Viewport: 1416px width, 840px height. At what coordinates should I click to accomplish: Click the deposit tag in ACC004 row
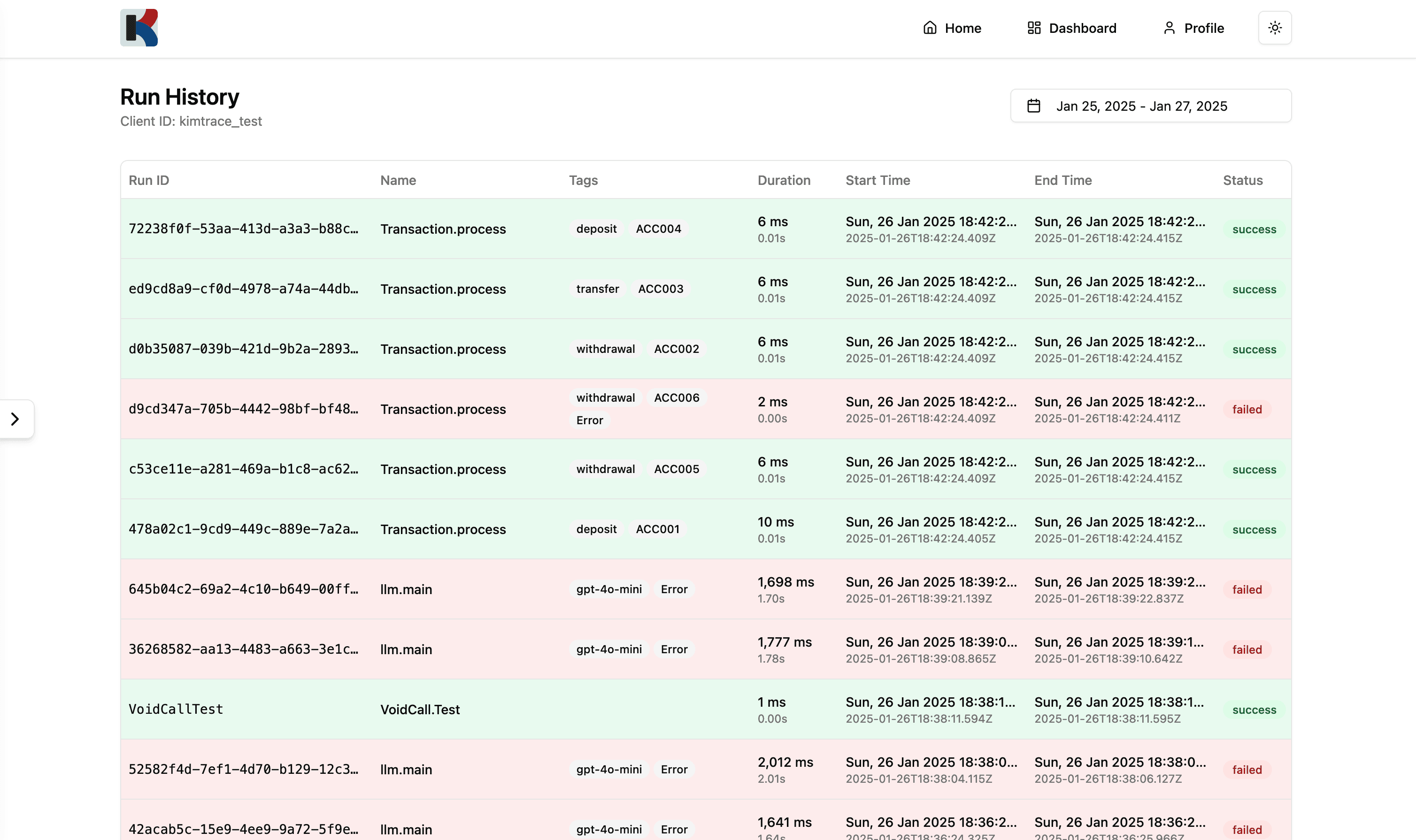596,229
